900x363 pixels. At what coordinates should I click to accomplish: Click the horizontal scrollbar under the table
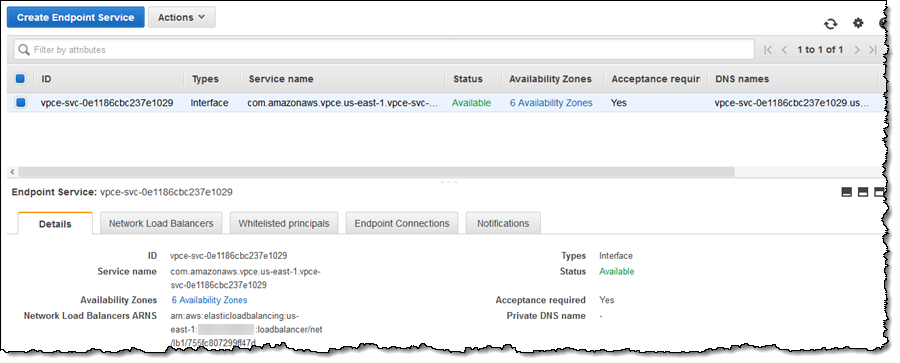coord(372,172)
